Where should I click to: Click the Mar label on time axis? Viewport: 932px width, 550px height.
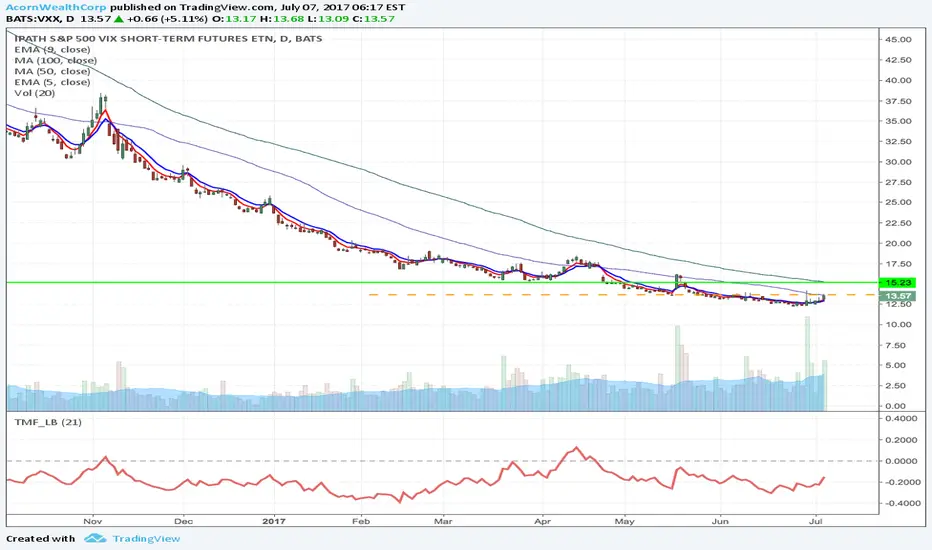[443, 521]
